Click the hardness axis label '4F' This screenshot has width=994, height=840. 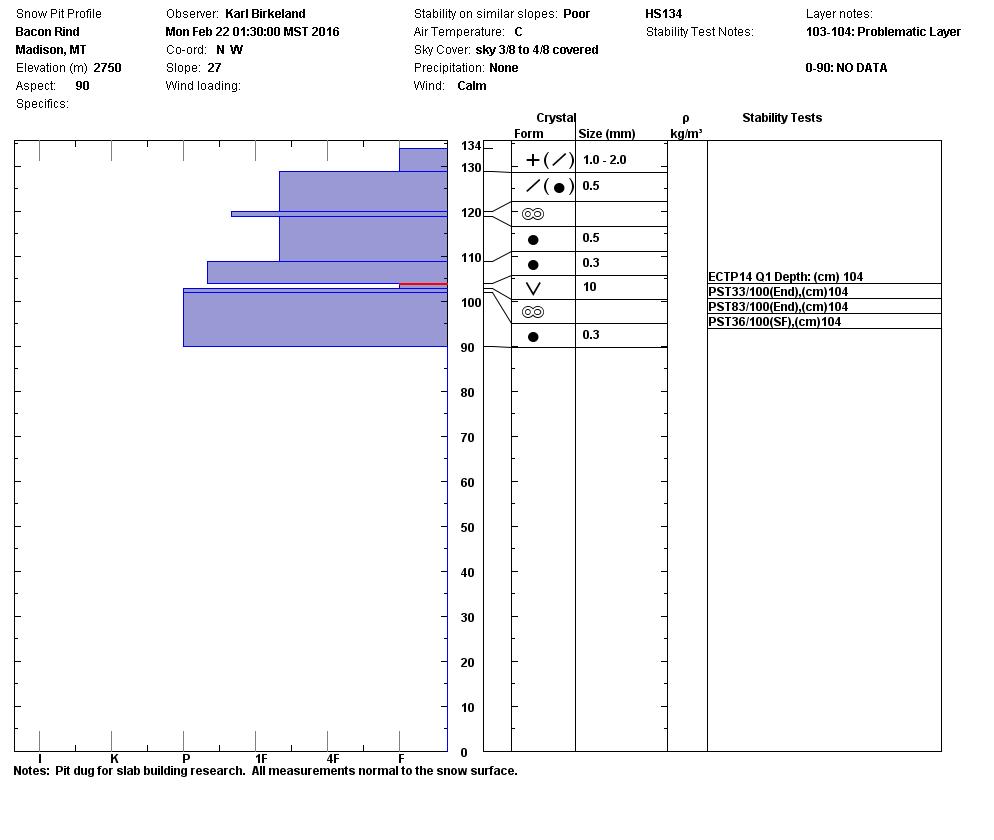tap(333, 759)
